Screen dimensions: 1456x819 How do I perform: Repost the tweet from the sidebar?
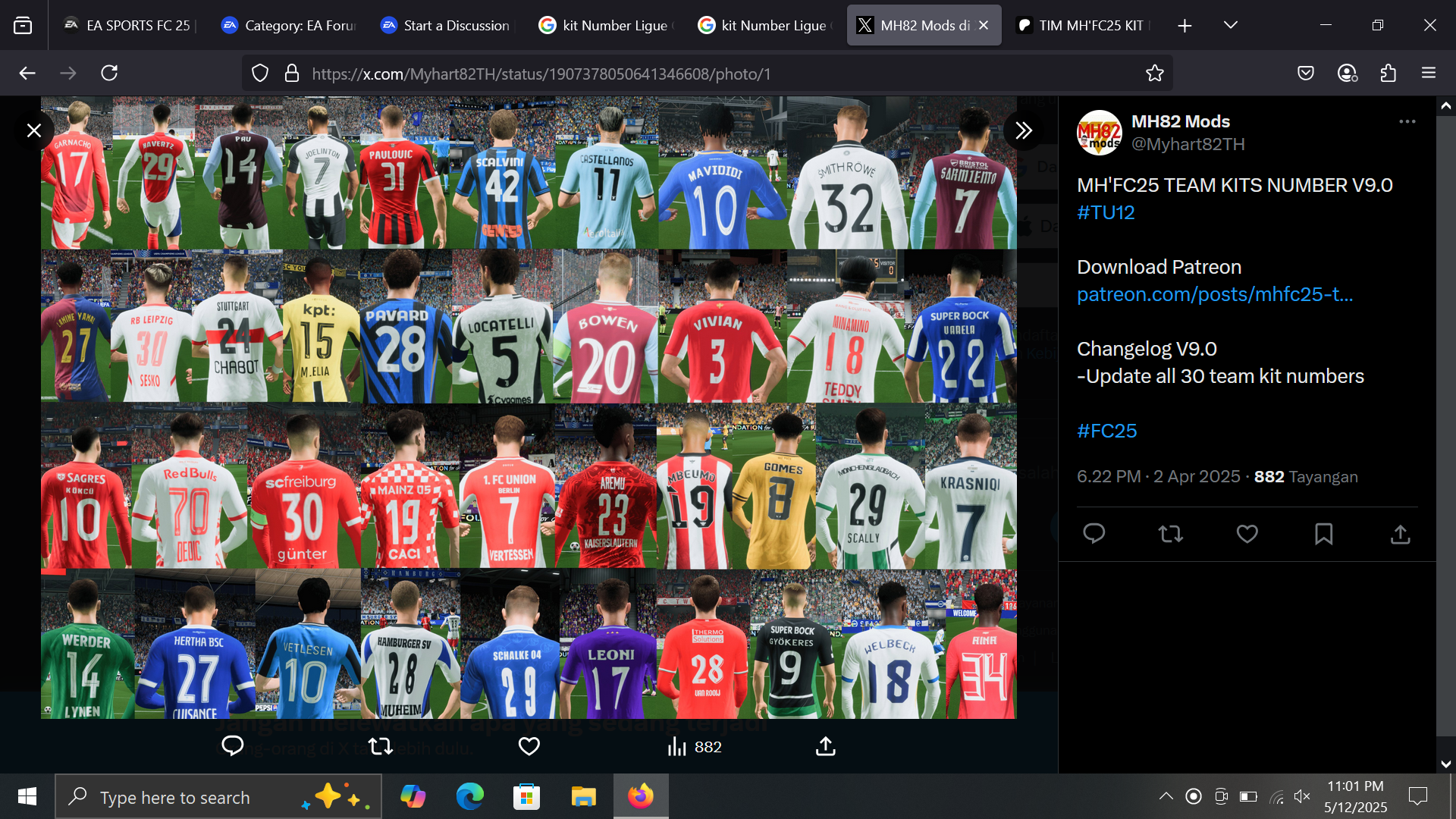[1170, 534]
